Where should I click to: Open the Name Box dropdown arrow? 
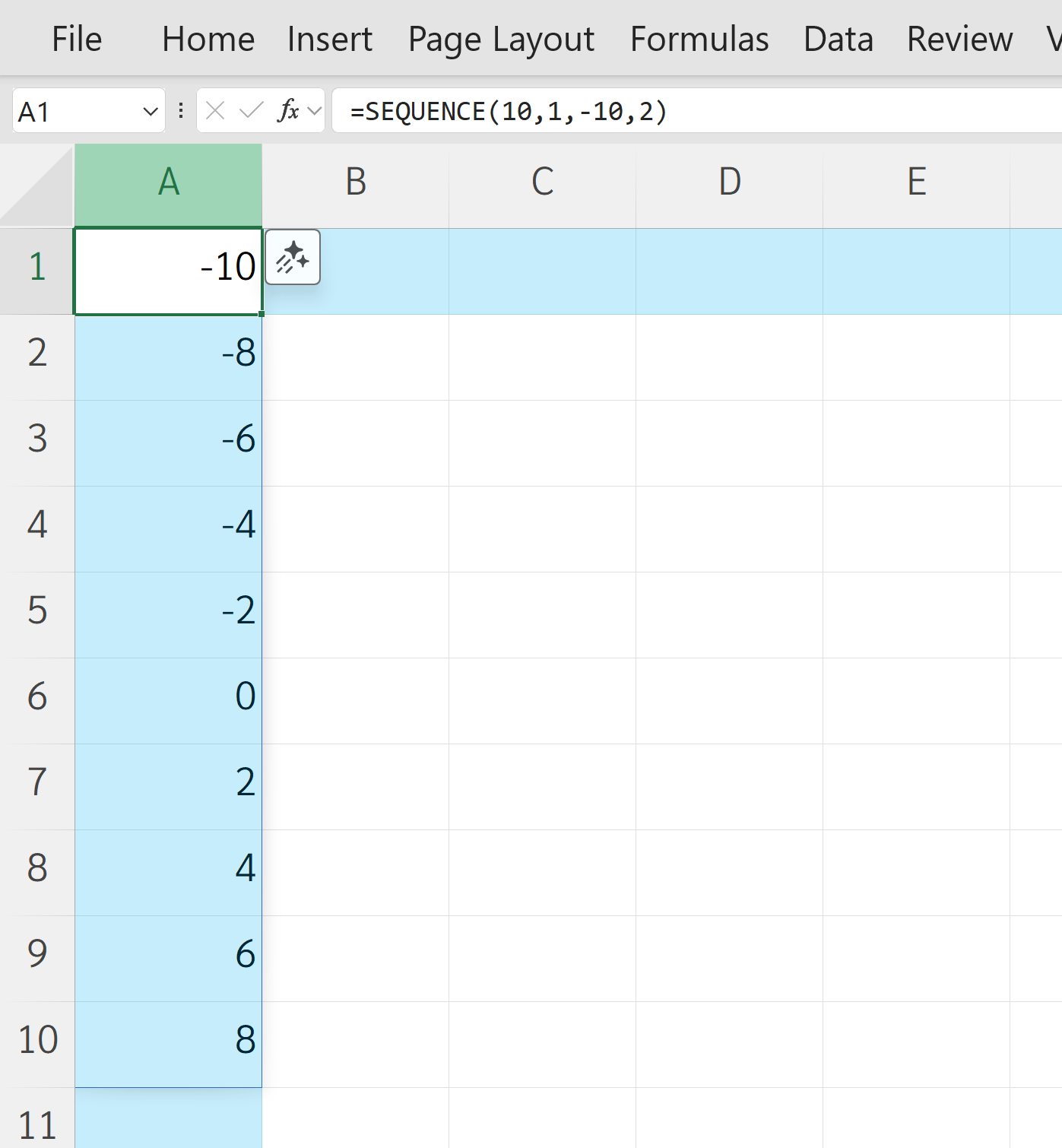pos(149,111)
